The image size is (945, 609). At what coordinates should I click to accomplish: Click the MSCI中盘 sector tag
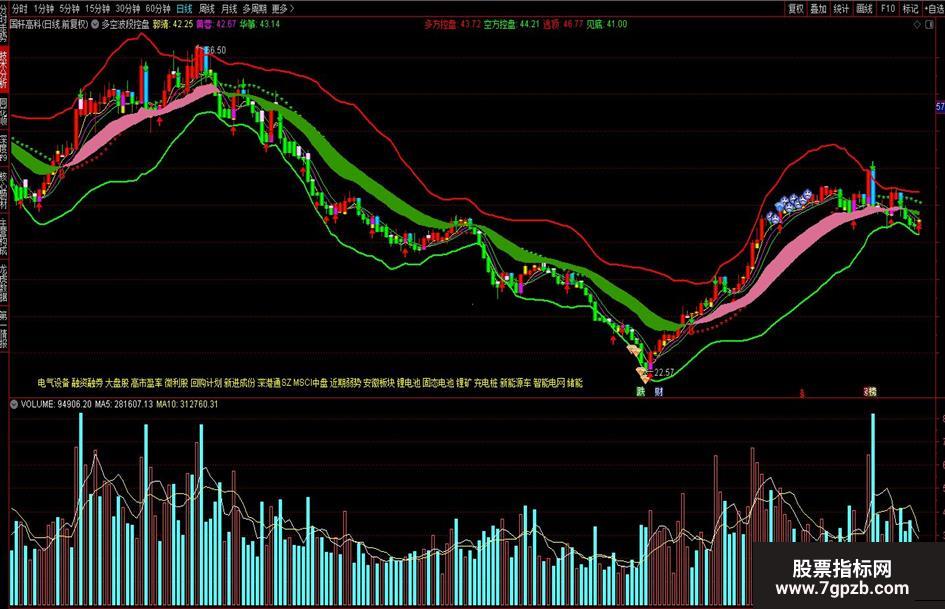[310, 383]
